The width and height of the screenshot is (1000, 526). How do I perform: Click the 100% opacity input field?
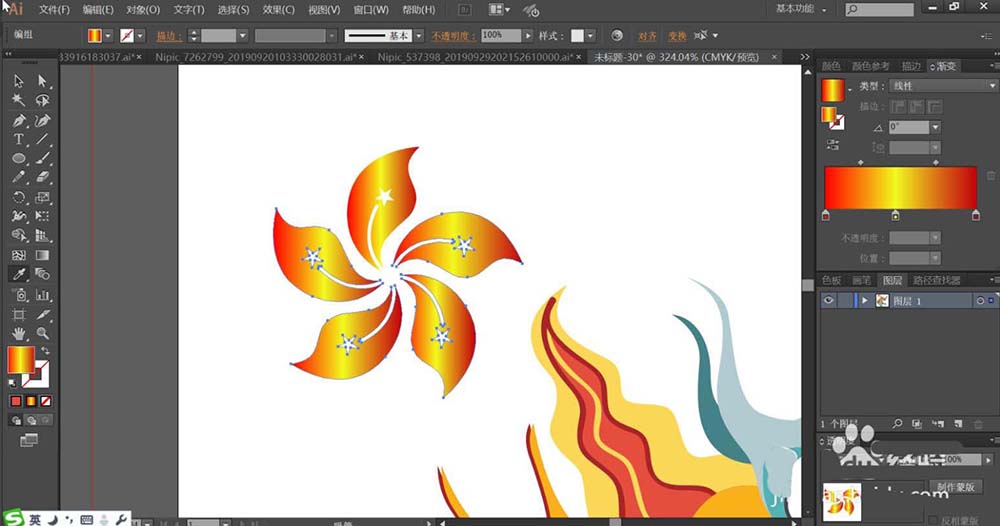tap(501, 36)
